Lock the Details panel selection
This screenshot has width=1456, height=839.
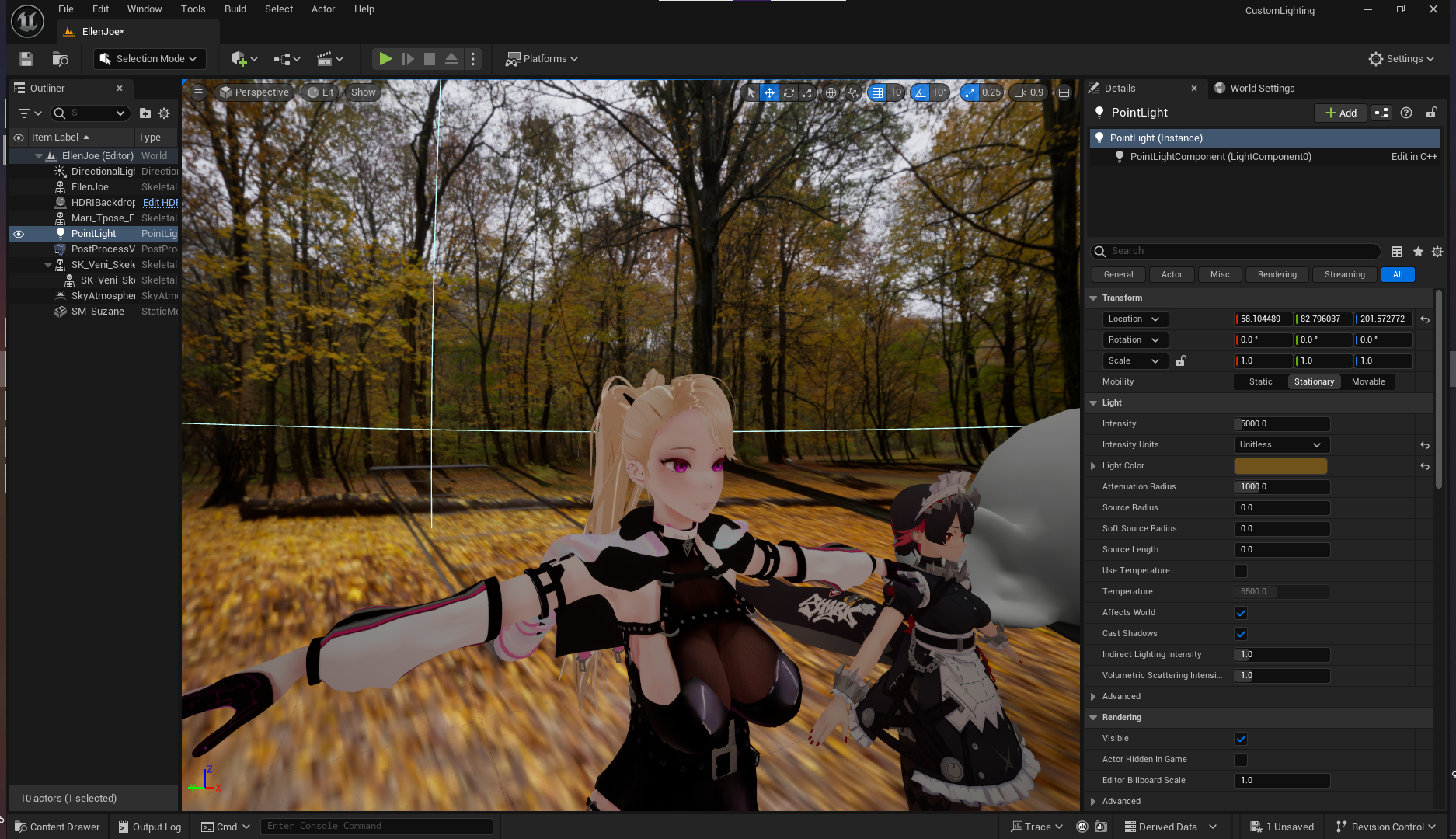1431,113
